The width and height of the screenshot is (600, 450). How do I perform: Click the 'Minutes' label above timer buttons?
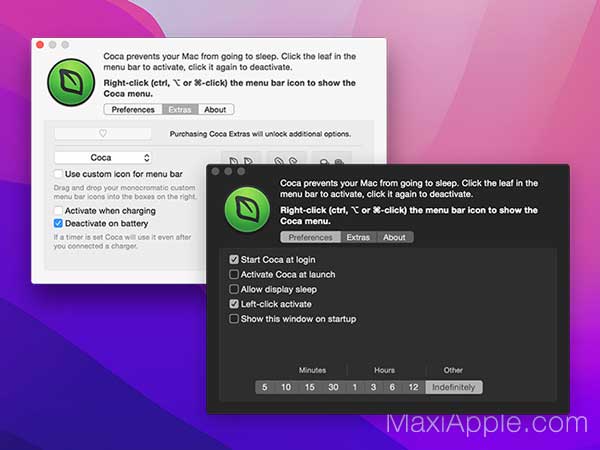pos(313,370)
